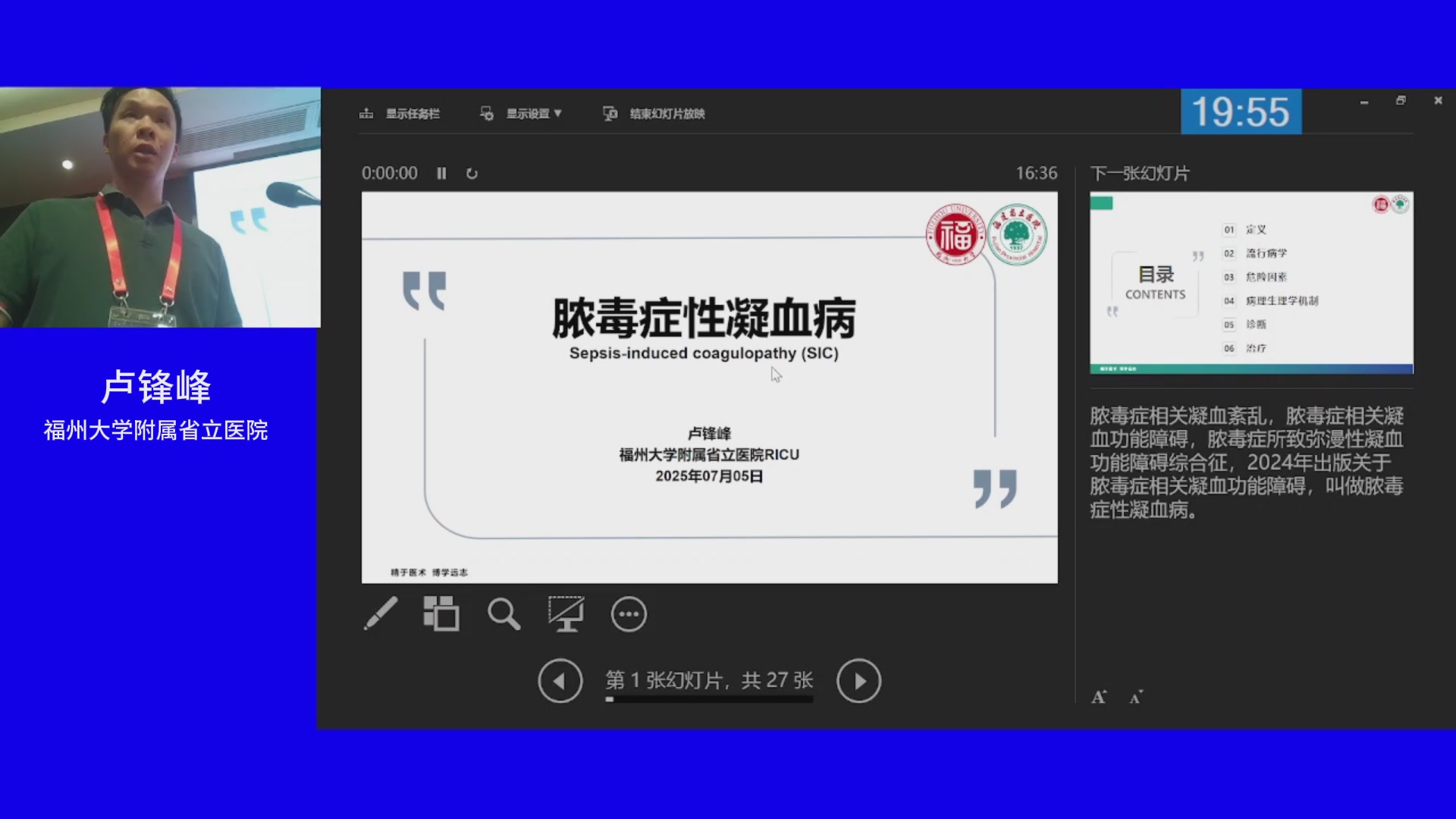Increase the notes text size
This screenshot has width=1456, height=819.
[x=1099, y=697]
